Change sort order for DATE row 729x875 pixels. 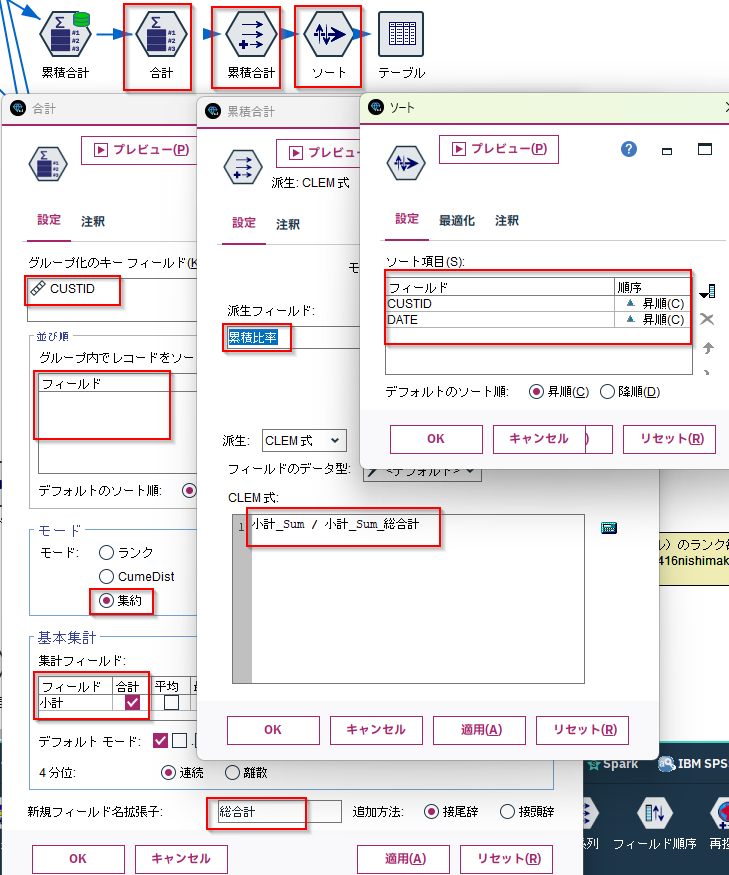click(x=653, y=320)
